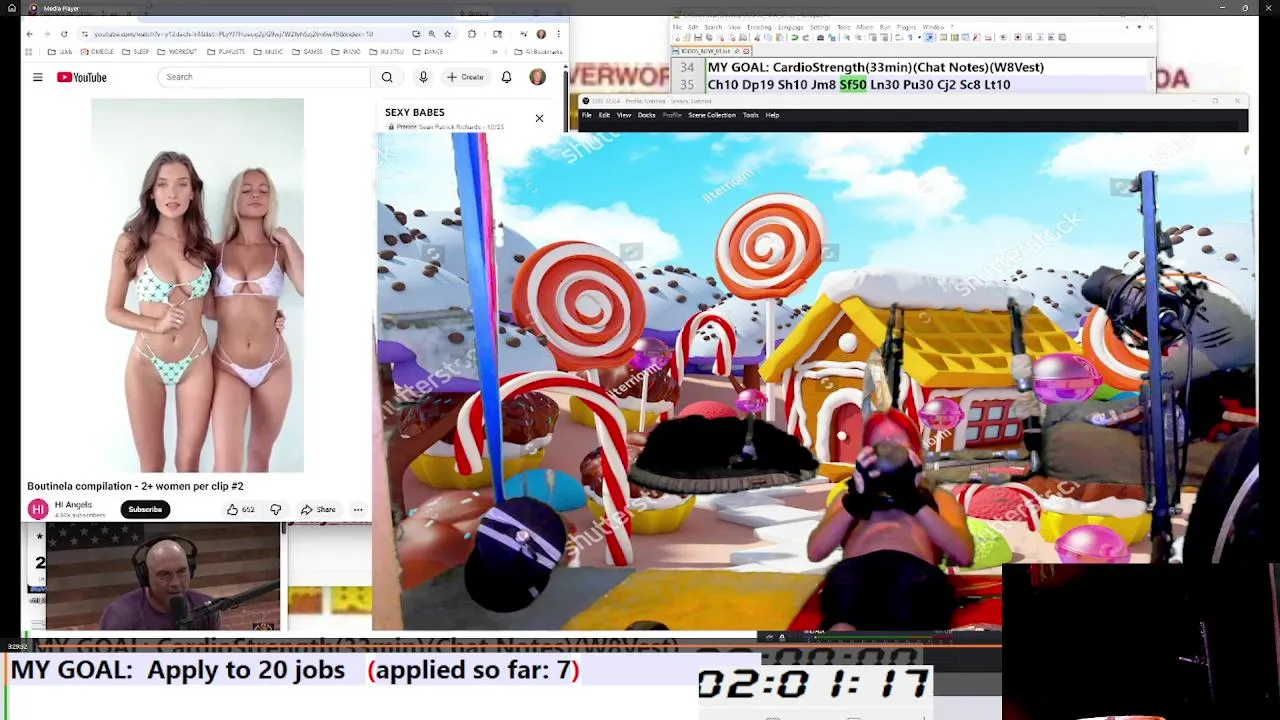
Task: Zoom page with the Chrome magnifier icon
Action: click(431, 34)
